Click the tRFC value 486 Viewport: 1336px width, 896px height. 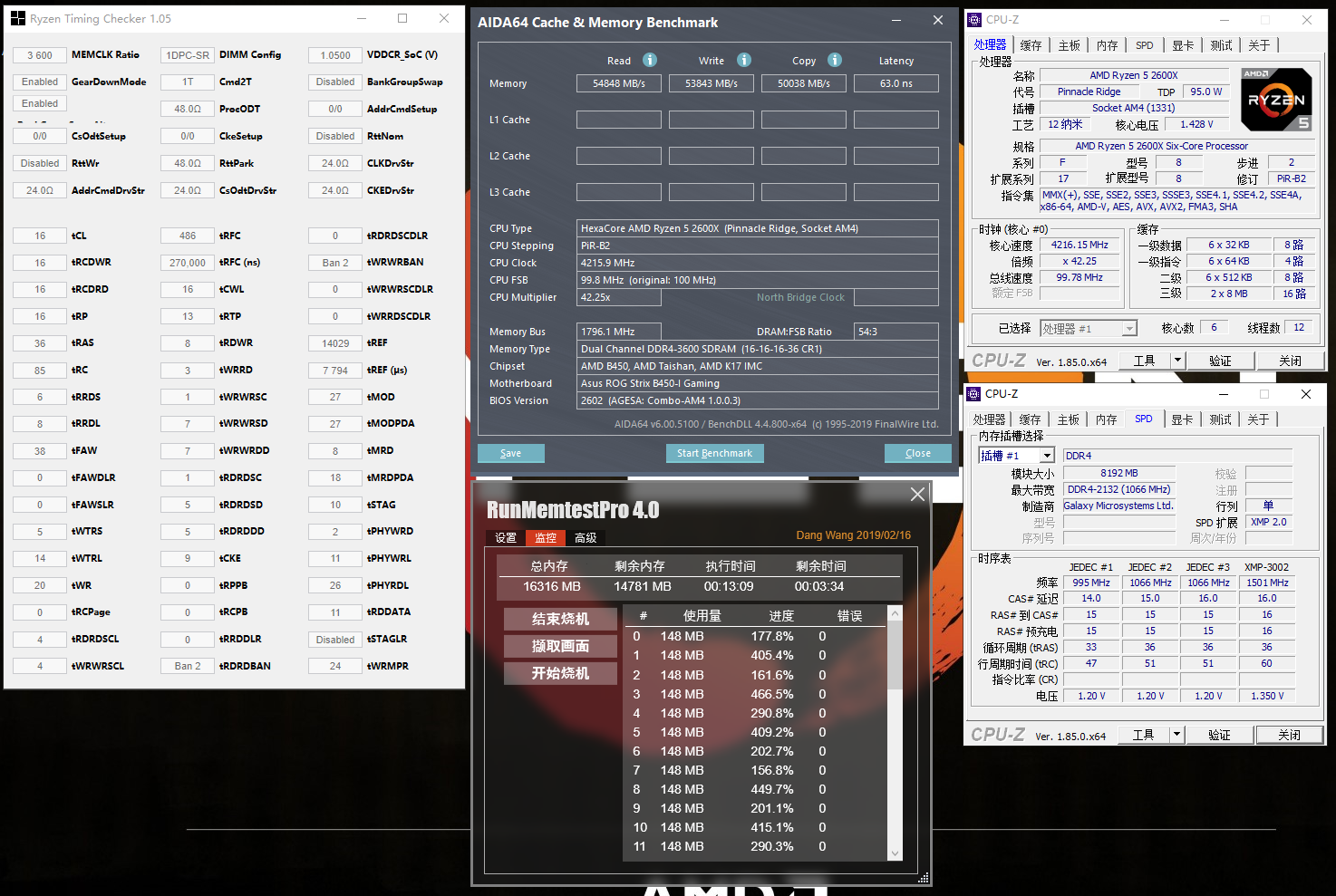188,236
